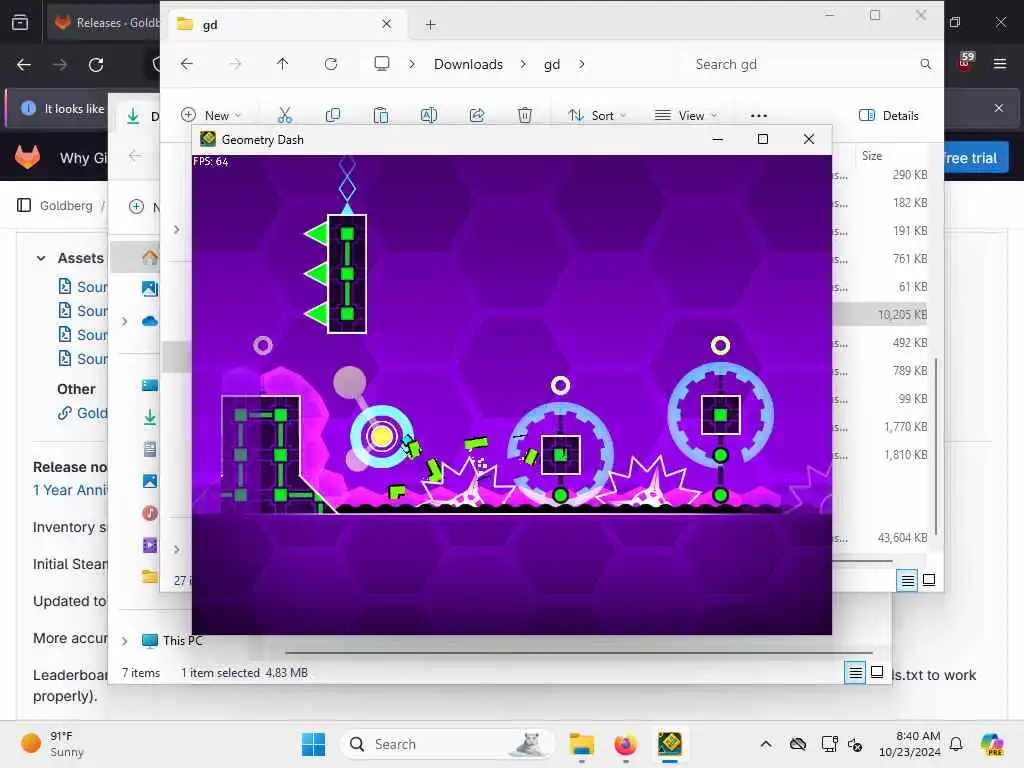This screenshot has height=768, width=1024.
Task: Switch back Explorer window to thumbnails view
Action: (877, 672)
